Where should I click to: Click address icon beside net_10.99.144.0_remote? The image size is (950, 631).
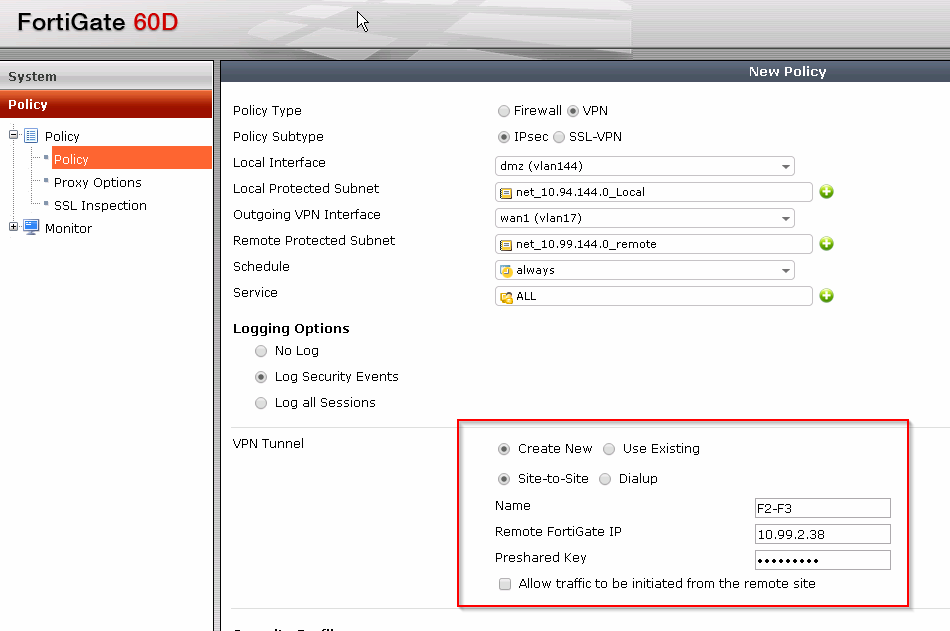(x=505, y=245)
